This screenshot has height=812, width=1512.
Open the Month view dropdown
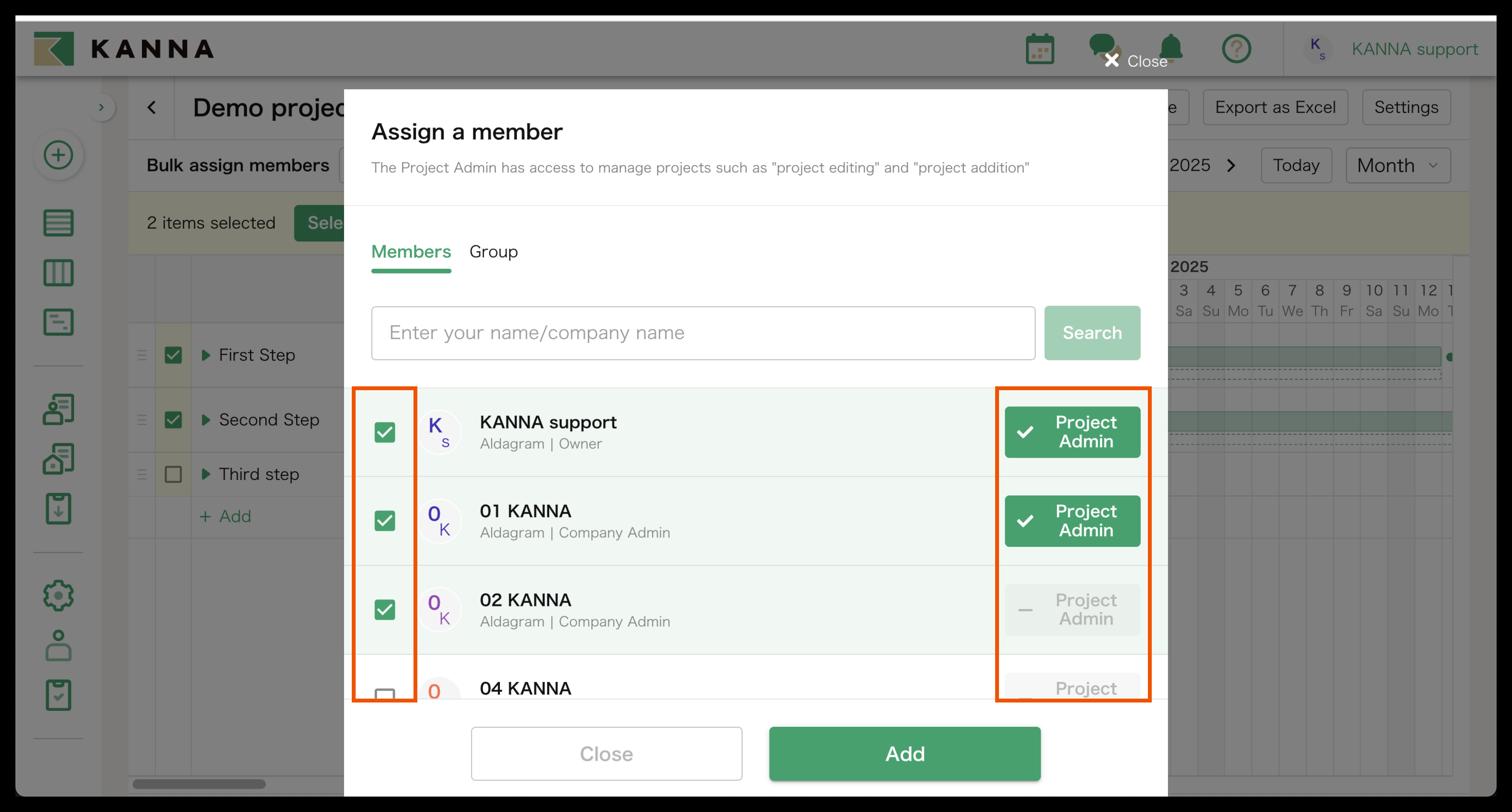1397,165
